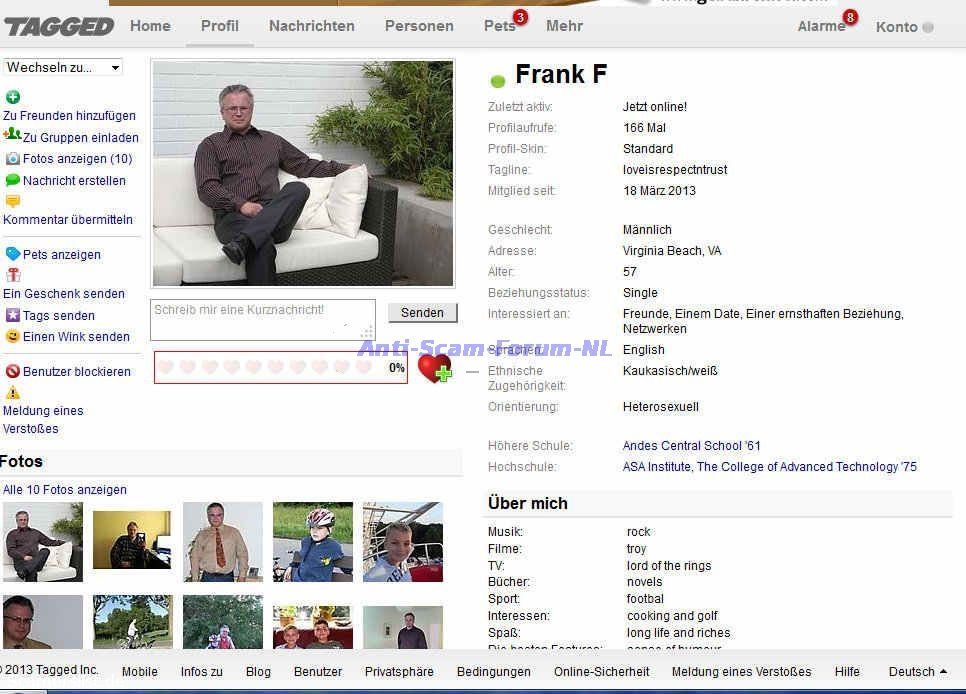Click the short message text field
Image resolution: width=966 pixels, height=694 pixels.
tap(262, 319)
